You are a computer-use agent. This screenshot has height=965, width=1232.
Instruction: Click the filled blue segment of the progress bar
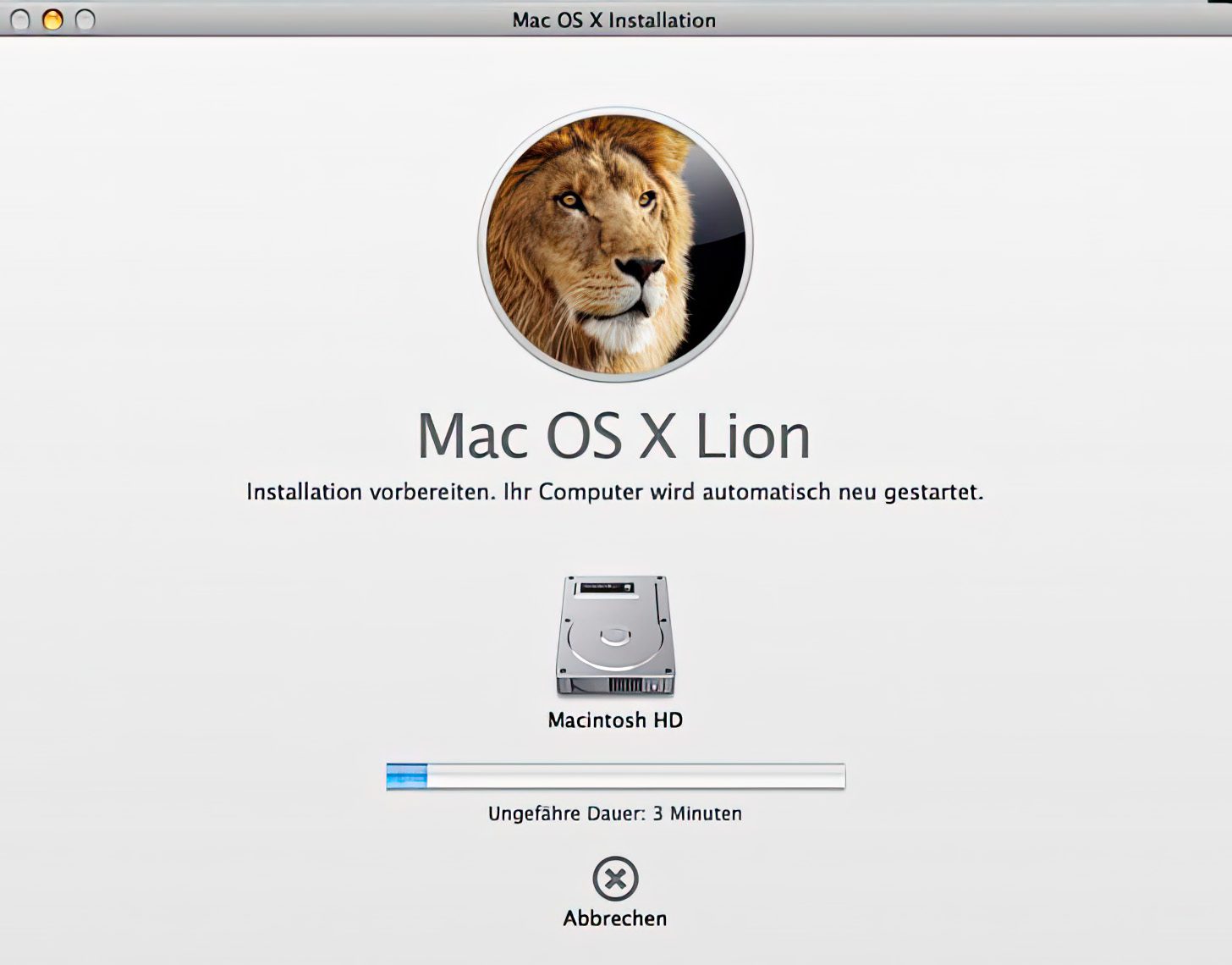406,775
